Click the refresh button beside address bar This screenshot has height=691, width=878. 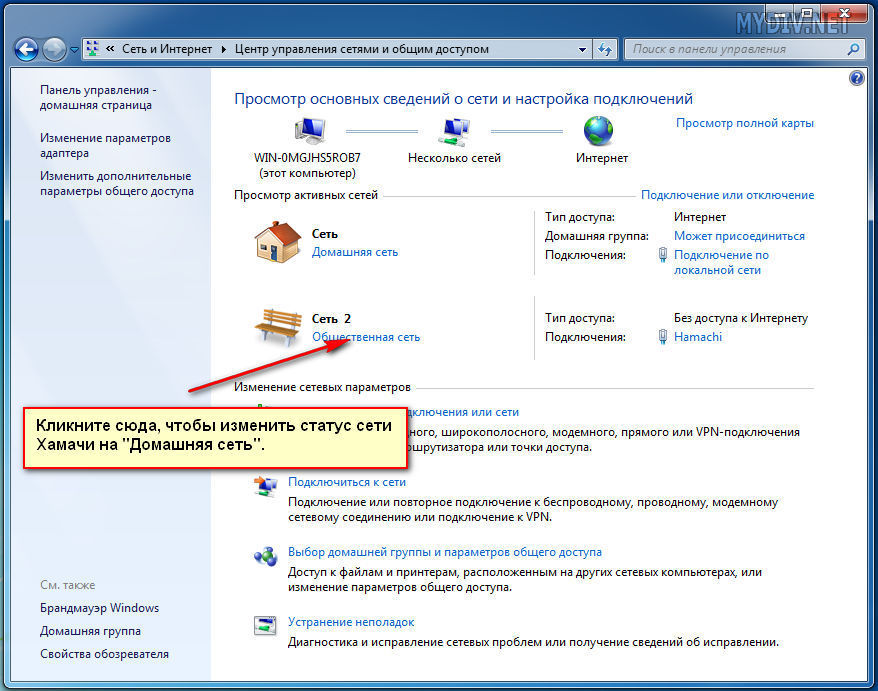click(x=606, y=48)
